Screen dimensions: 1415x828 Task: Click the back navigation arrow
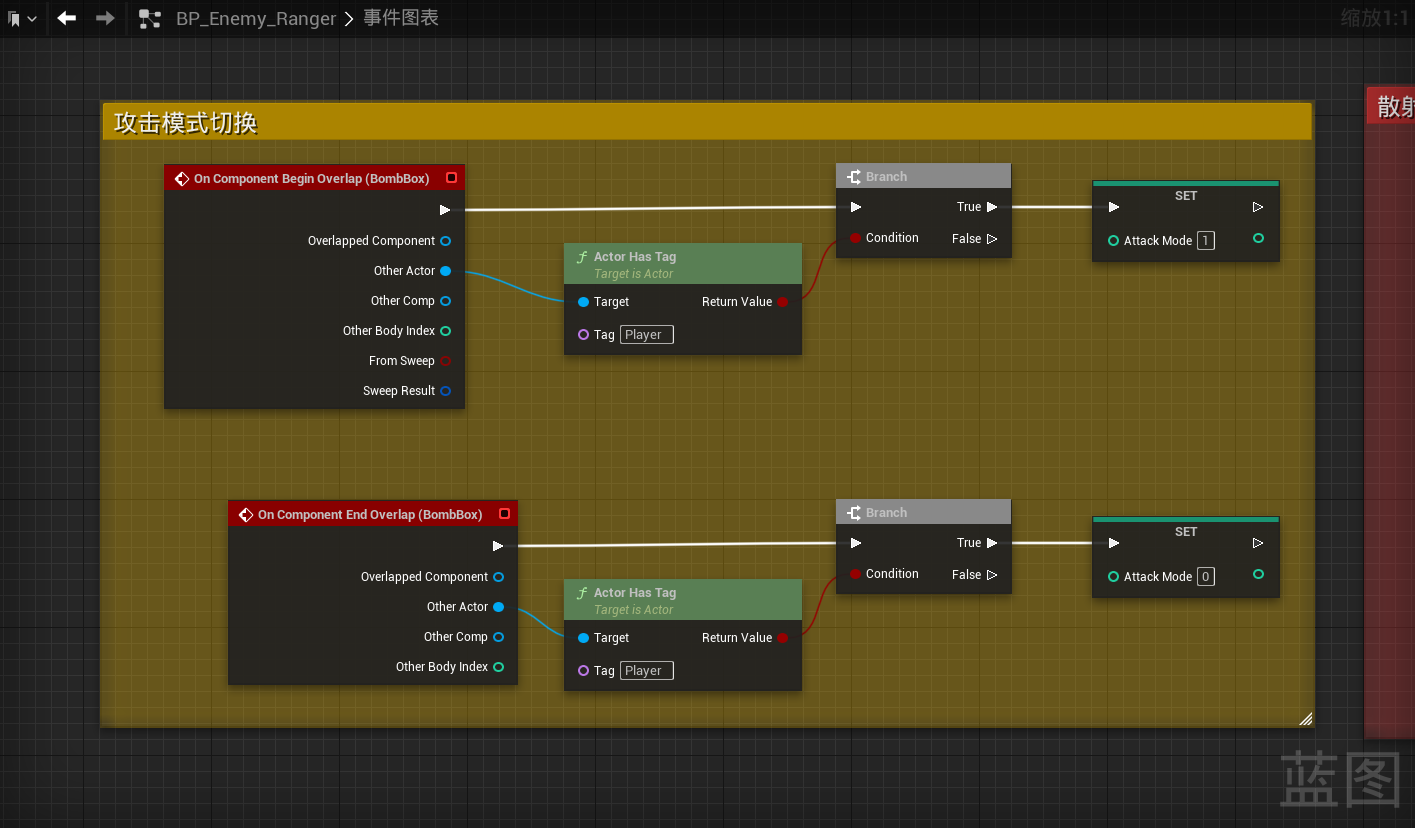(x=67, y=18)
